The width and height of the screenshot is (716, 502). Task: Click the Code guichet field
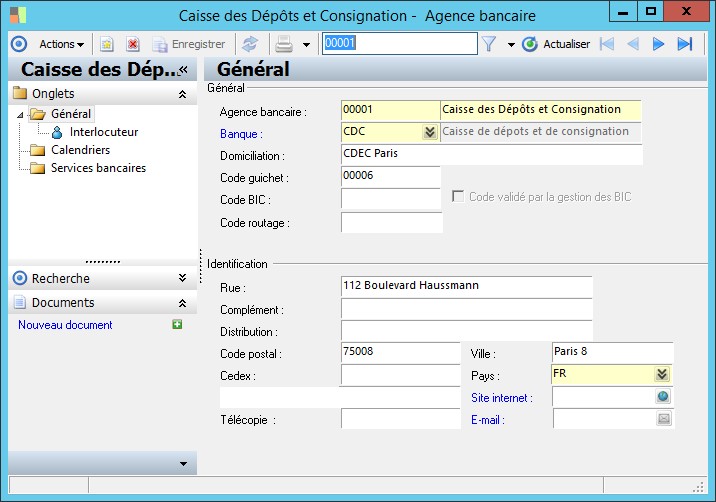pos(390,176)
